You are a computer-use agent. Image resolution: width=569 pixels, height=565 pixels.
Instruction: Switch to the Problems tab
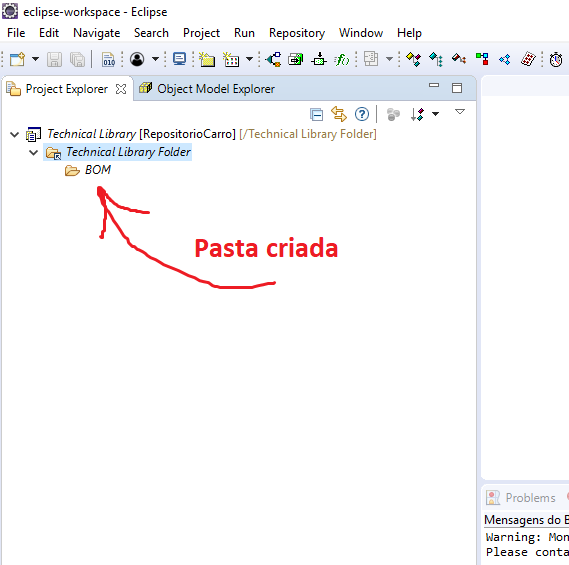tap(521, 498)
